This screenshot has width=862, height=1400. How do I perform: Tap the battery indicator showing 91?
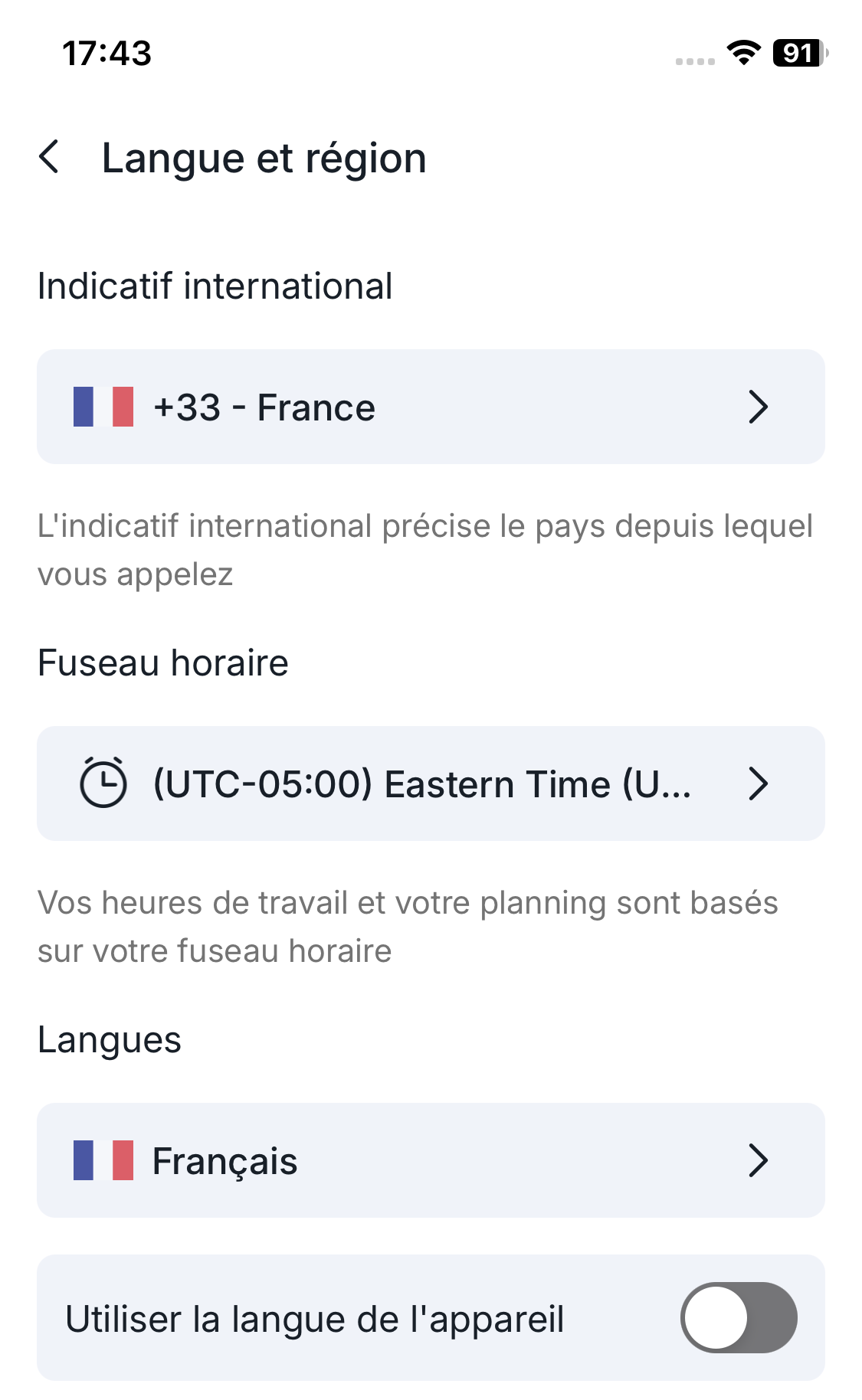click(x=799, y=53)
